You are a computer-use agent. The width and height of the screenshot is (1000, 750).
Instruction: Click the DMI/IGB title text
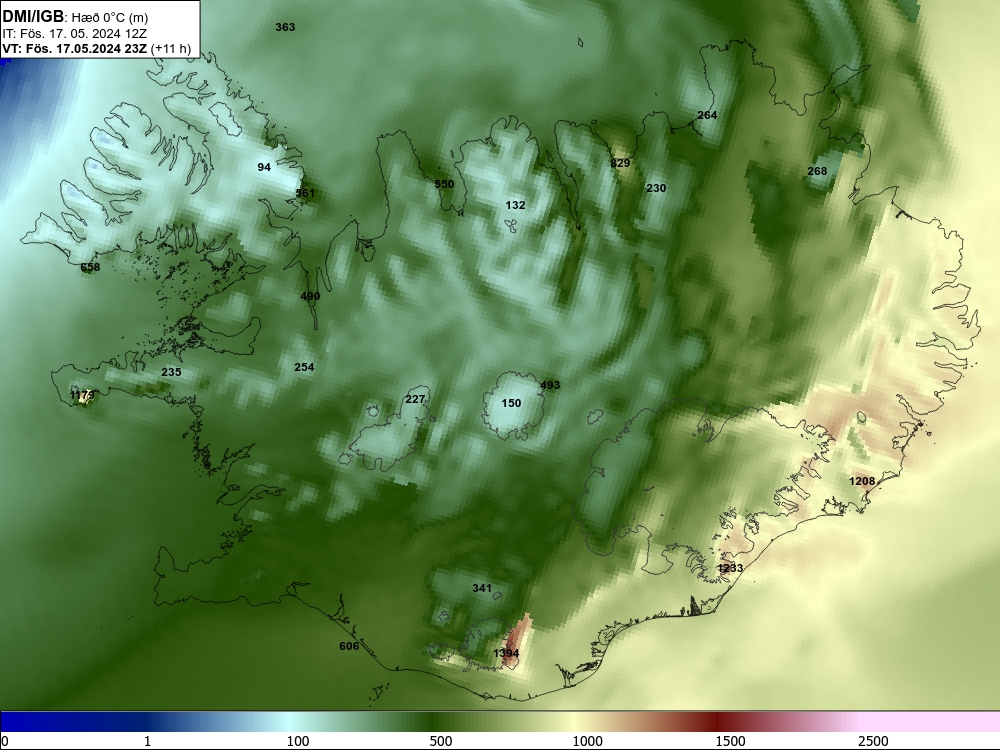pos(33,17)
